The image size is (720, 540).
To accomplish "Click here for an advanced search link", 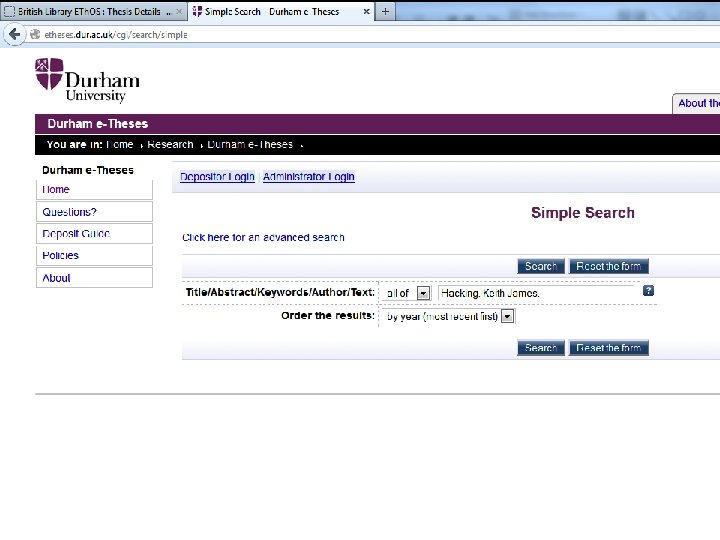I will coord(263,237).
